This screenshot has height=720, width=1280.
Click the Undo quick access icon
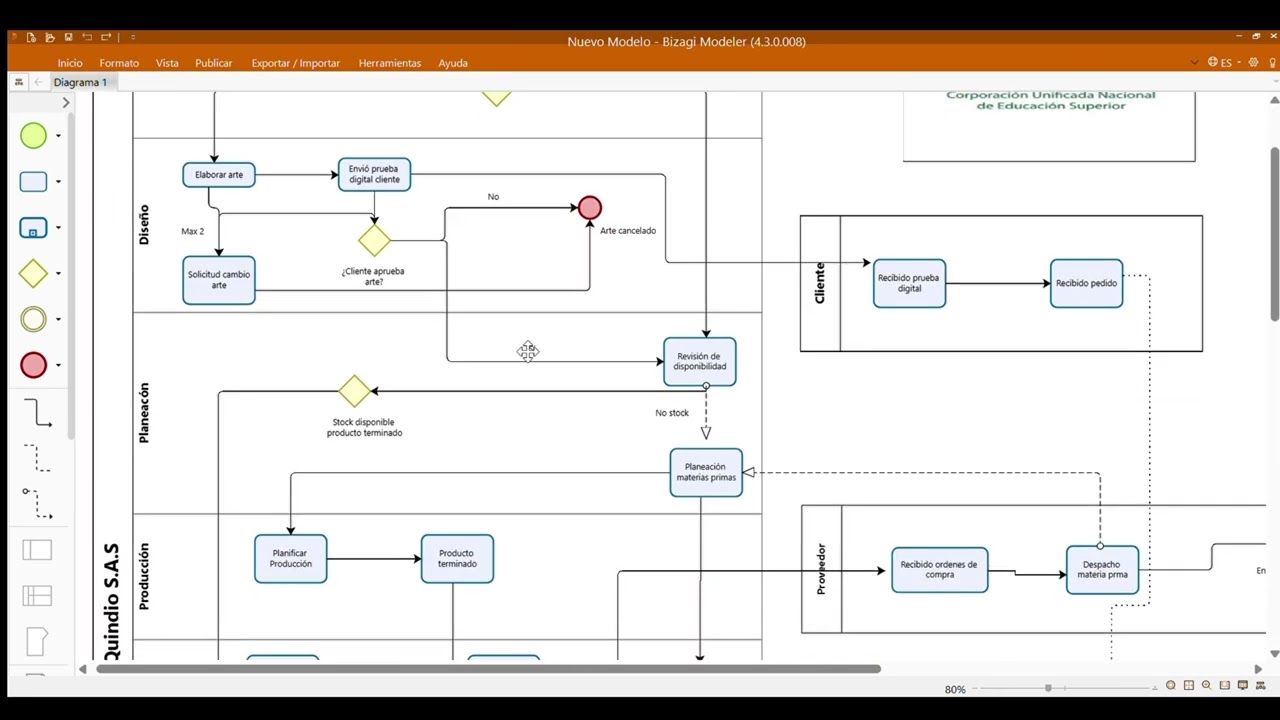point(87,37)
